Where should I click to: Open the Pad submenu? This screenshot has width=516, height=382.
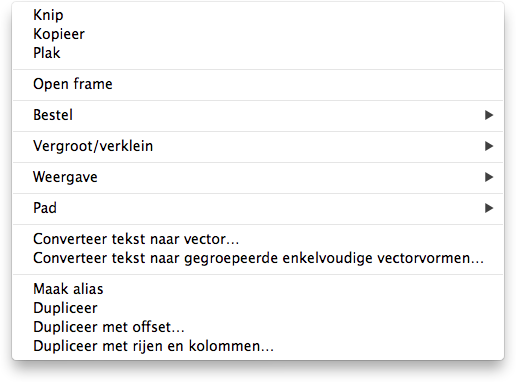point(258,208)
